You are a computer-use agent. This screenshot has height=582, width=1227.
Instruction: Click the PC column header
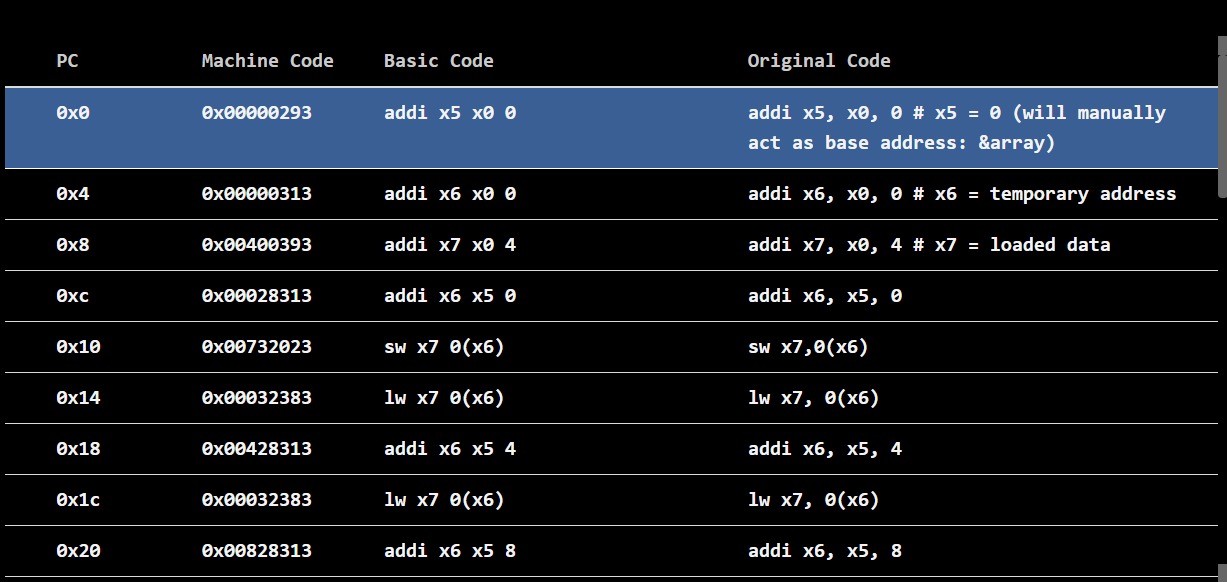(x=67, y=61)
